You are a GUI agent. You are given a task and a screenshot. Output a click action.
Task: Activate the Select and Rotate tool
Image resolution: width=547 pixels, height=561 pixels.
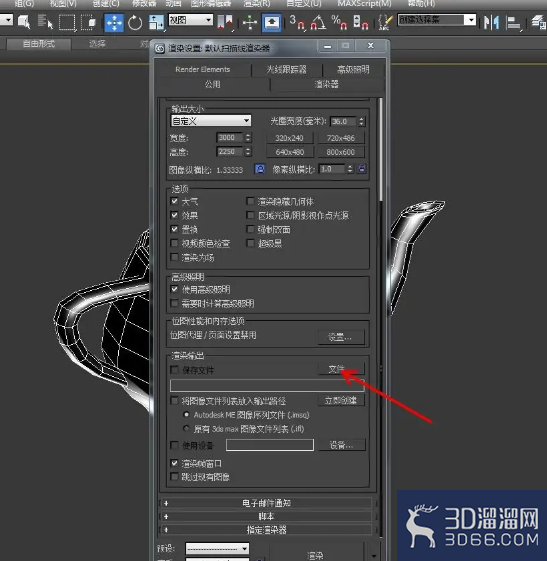pos(135,23)
